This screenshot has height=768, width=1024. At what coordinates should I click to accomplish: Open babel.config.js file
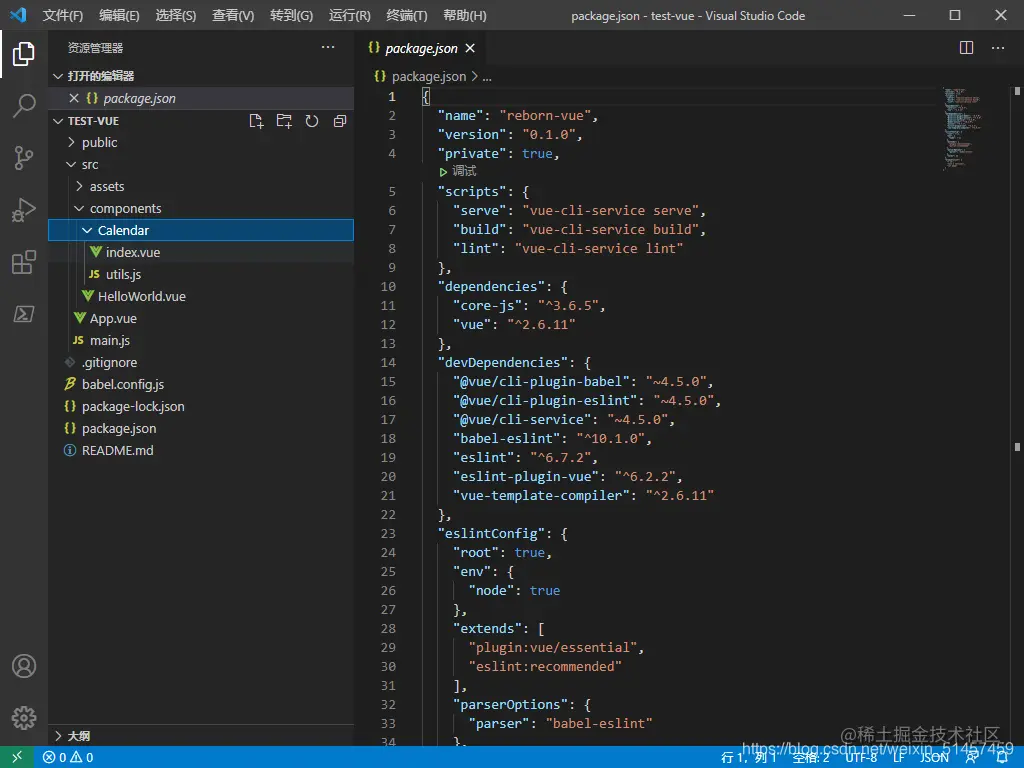click(201, 384)
